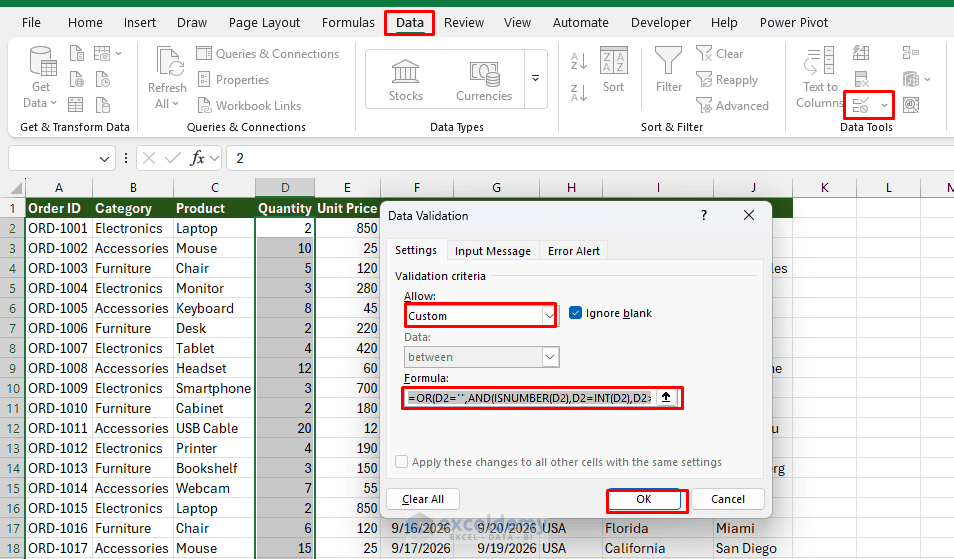
Task: Open the Data Validation dropdown arrow
Action: (x=883, y=105)
